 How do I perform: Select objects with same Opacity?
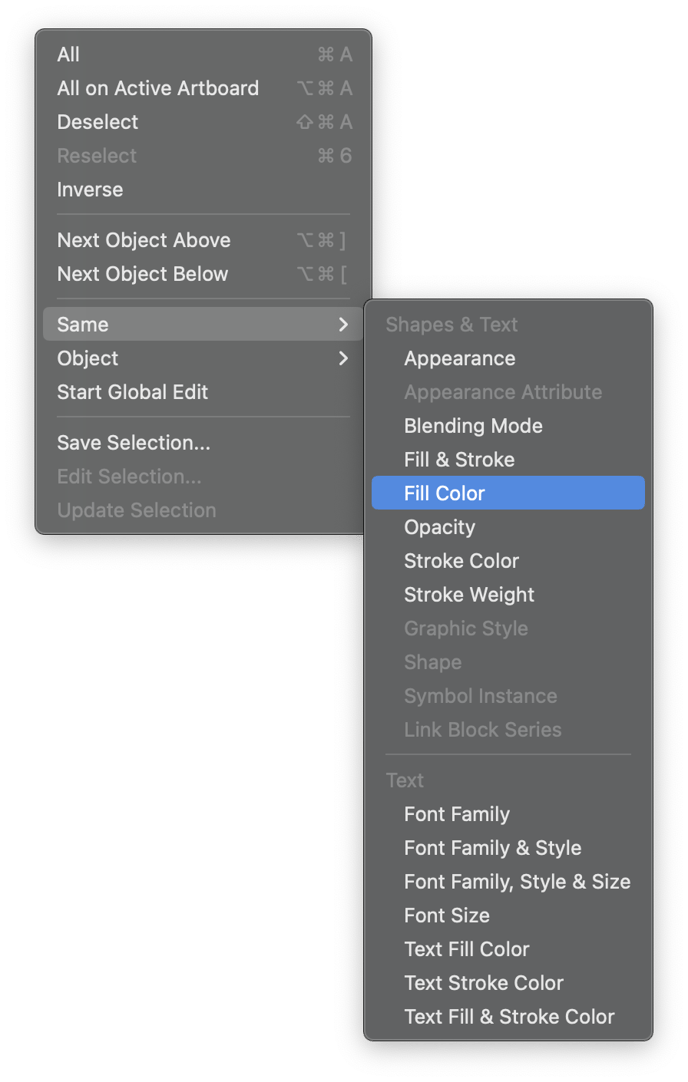440,527
